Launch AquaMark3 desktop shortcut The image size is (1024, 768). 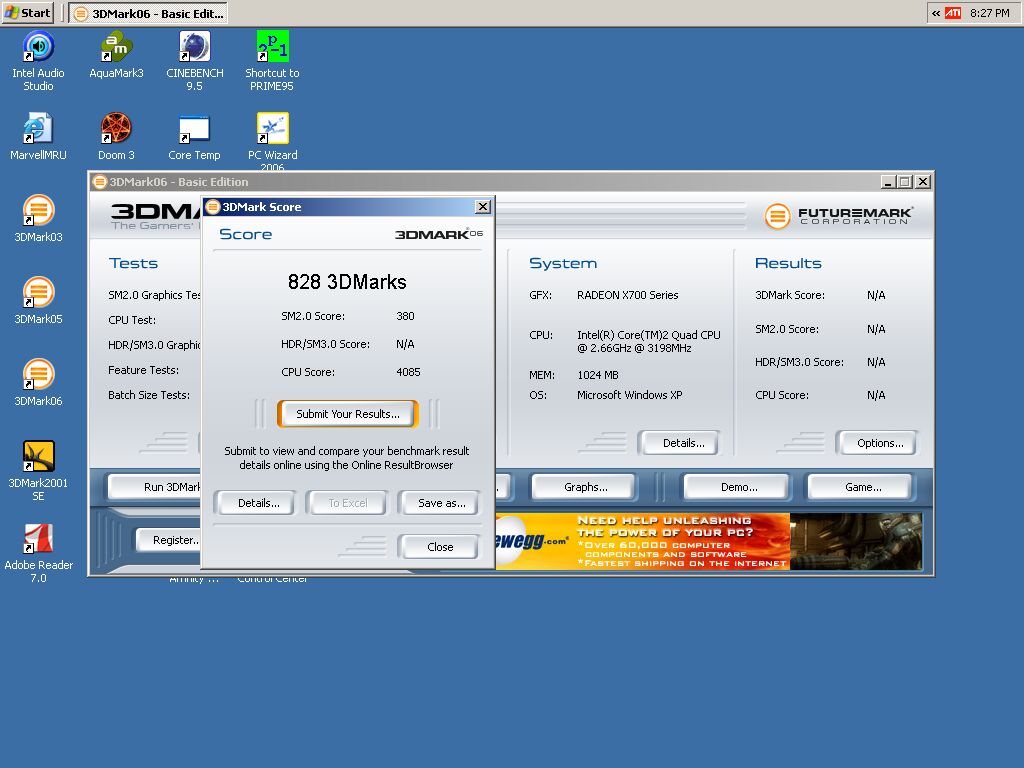(x=116, y=55)
